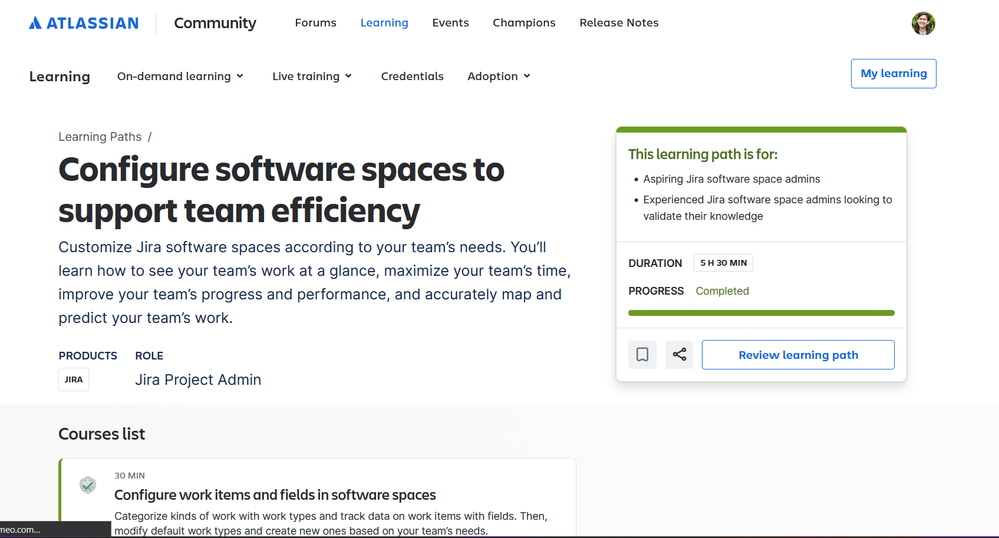Screen dimensions: 999x538
Task: Click the completed badge icon on first course
Action: tap(88, 485)
